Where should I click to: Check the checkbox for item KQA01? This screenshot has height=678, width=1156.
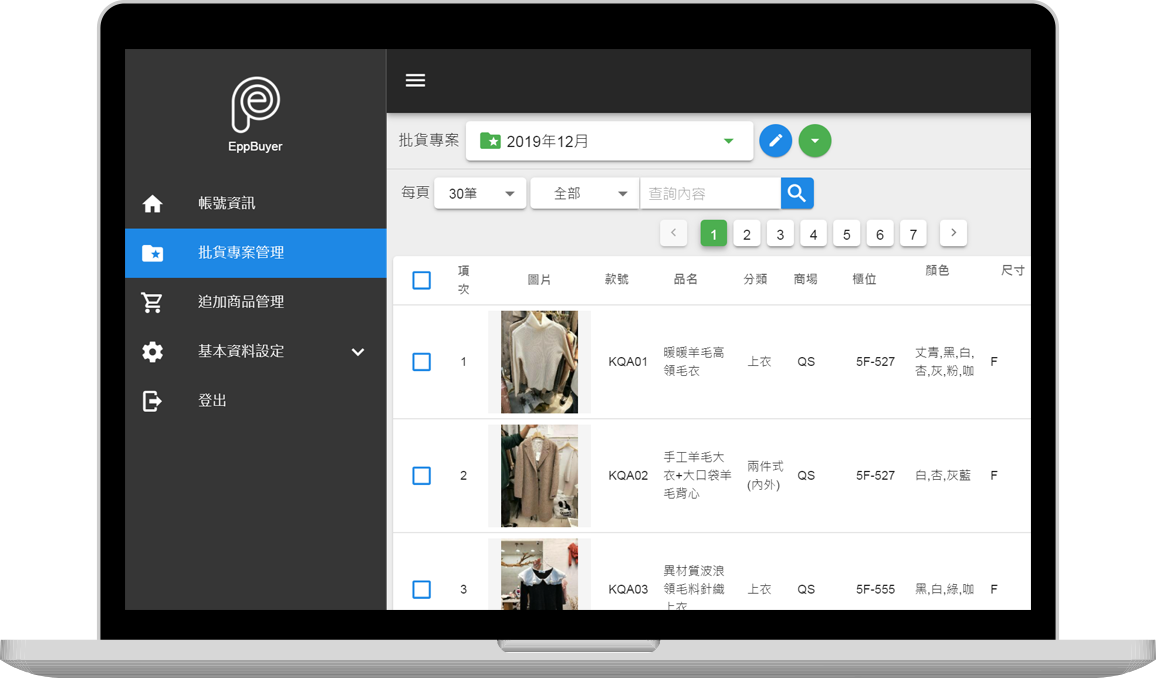421,362
